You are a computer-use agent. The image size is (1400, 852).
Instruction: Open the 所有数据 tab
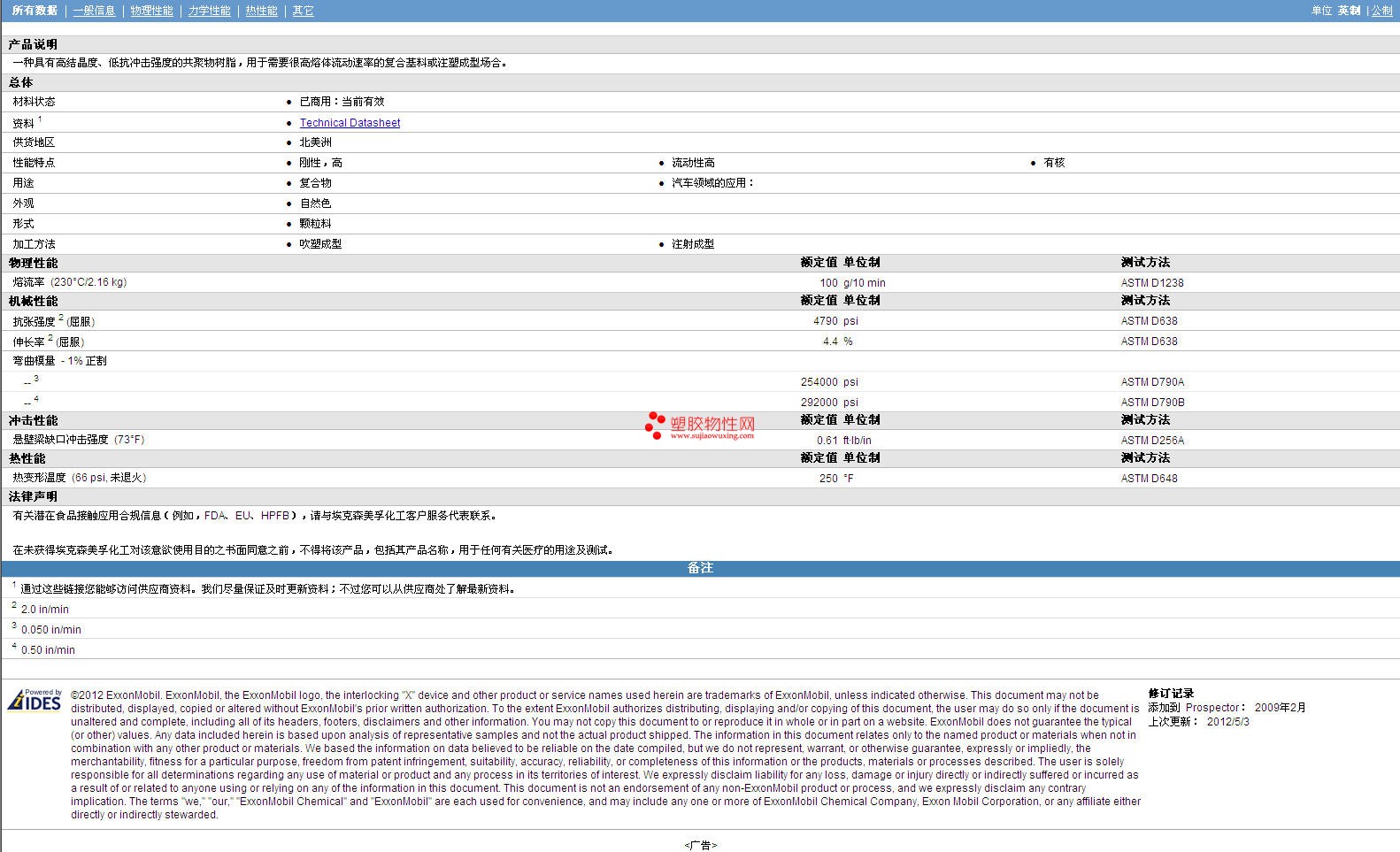tap(35, 11)
